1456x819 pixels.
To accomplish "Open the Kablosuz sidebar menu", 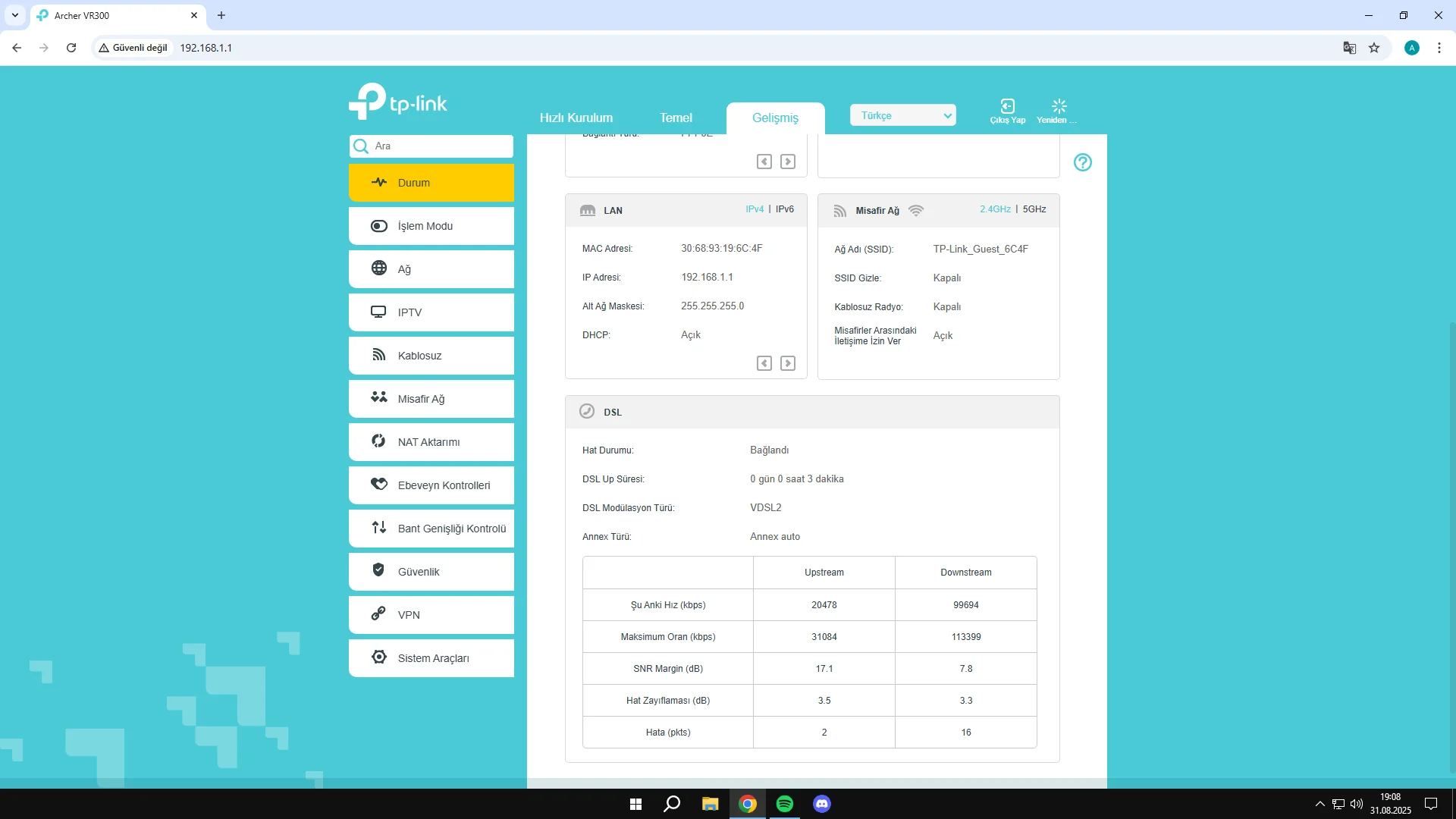I will click(x=431, y=356).
